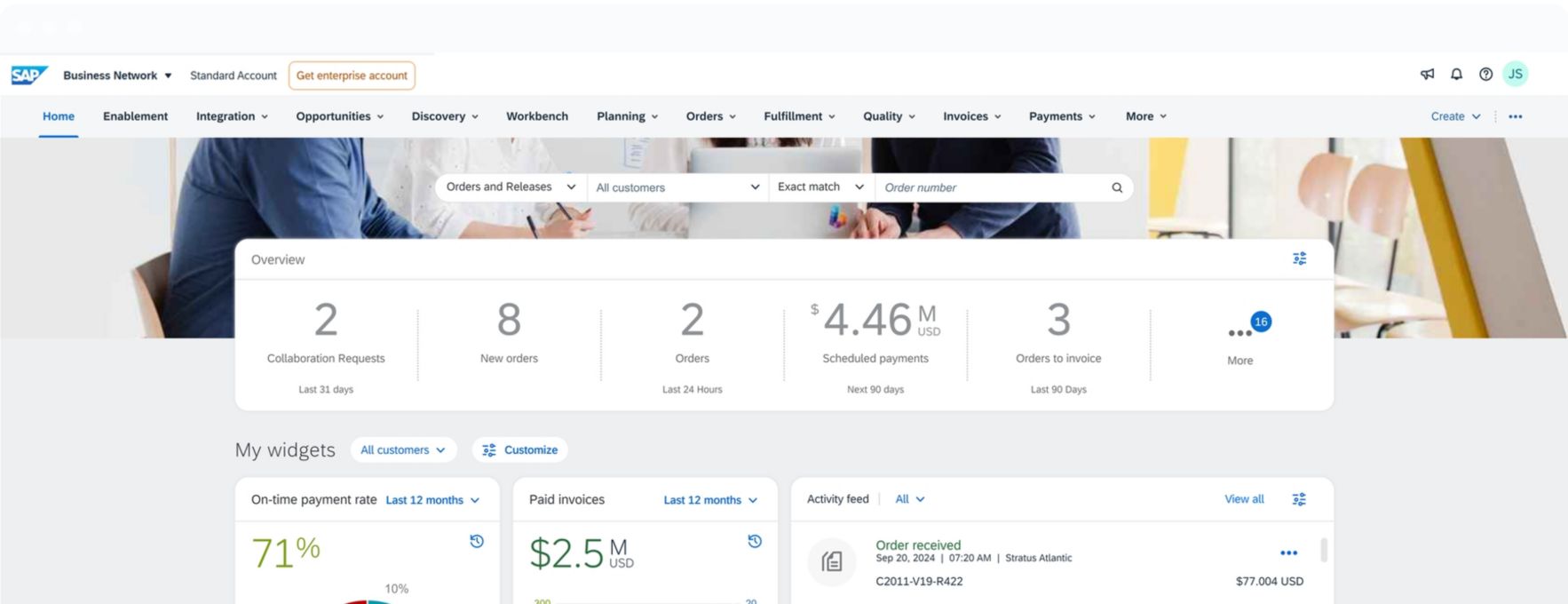1568x604 pixels.
Task: Open the help question mark icon
Action: (1485, 75)
